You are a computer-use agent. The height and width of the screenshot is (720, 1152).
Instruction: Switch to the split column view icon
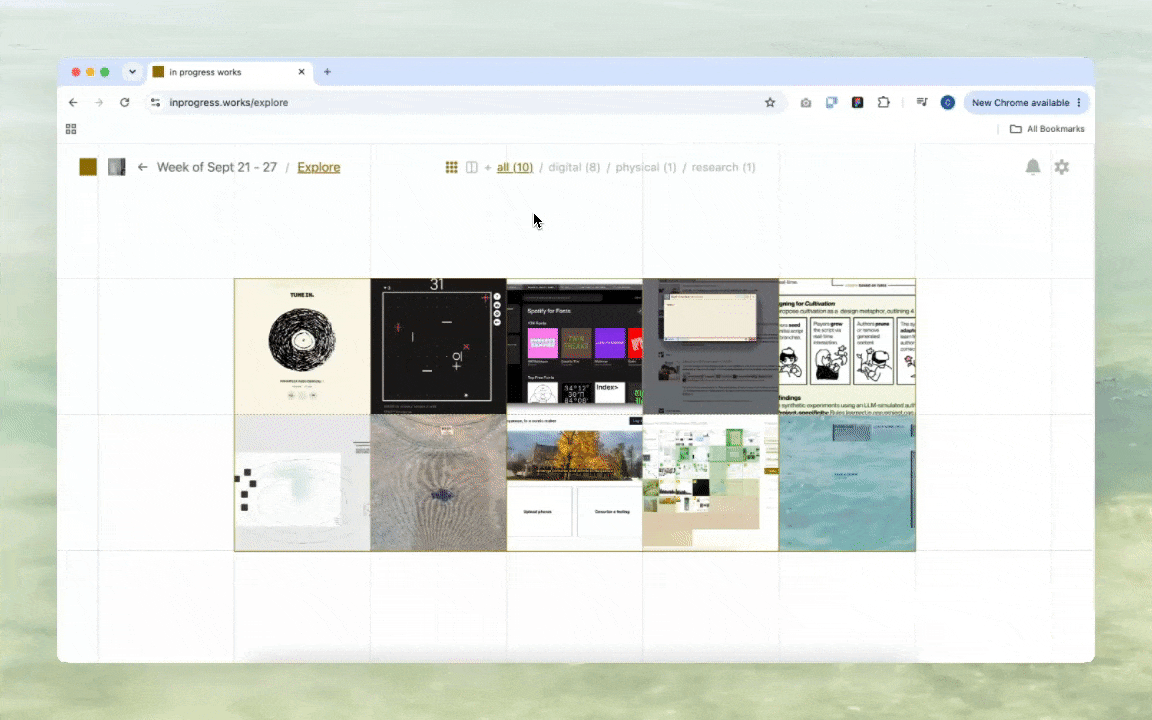coord(472,168)
